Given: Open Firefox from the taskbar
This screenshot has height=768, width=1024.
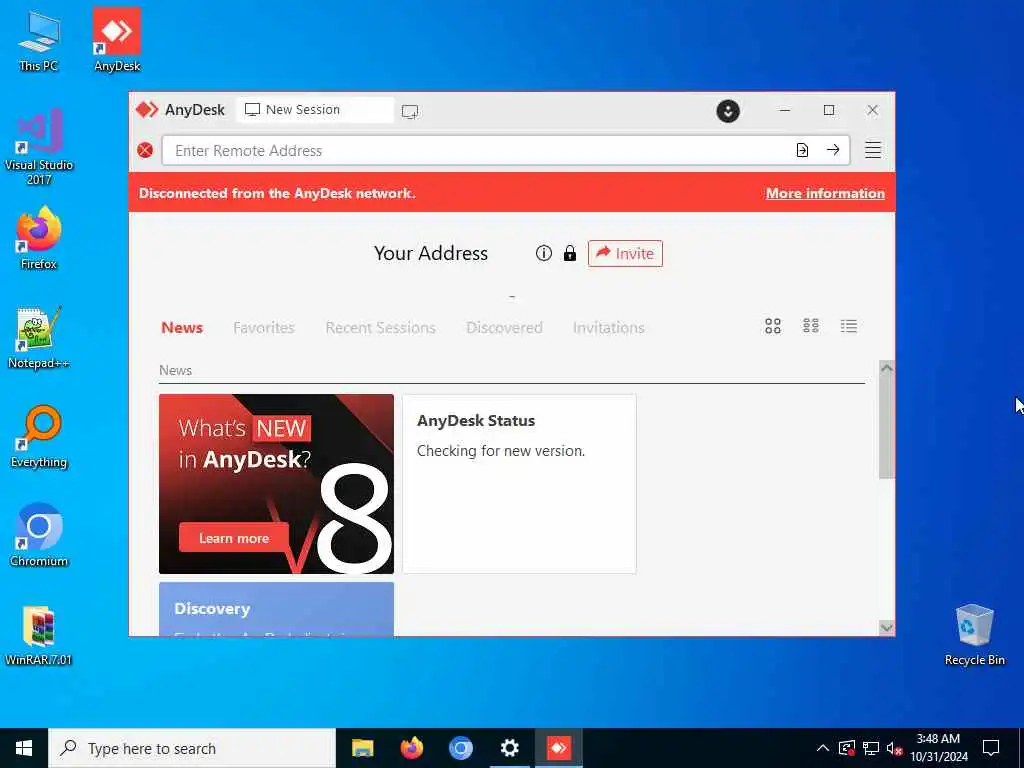Looking at the screenshot, I should 411,748.
